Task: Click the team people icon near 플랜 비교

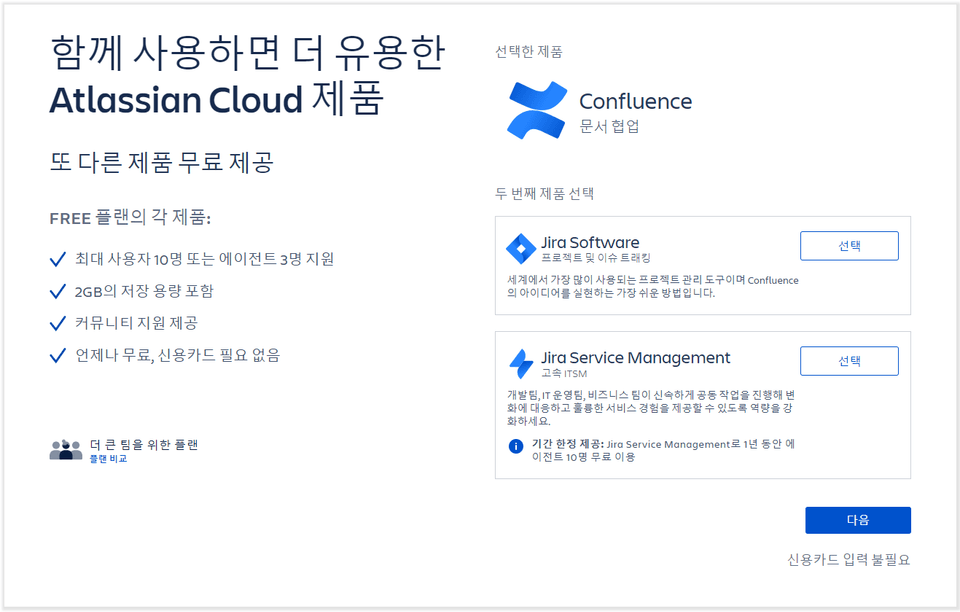Action: [x=66, y=450]
